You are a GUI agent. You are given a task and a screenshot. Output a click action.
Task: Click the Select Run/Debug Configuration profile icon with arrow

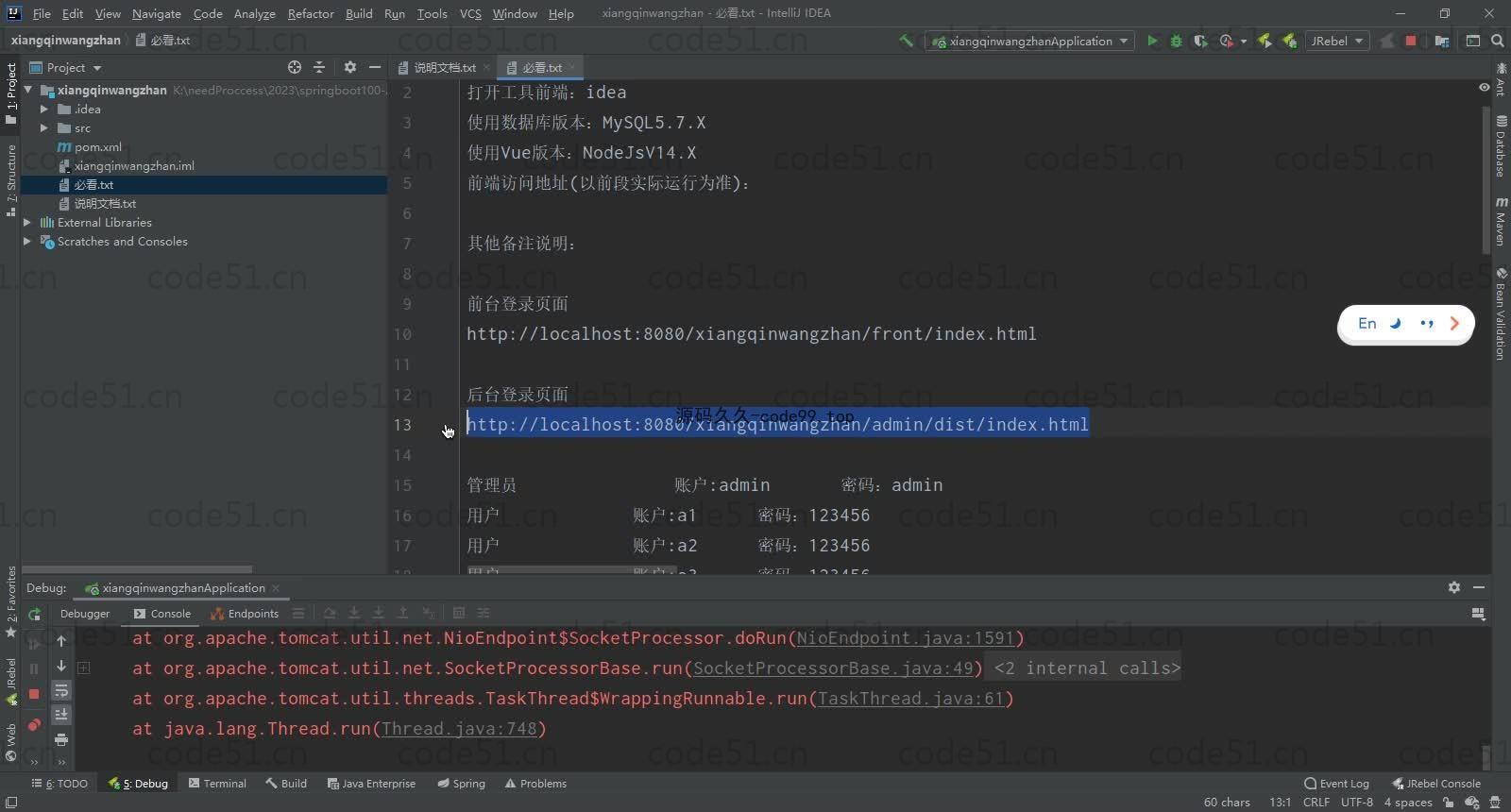coord(1230,41)
